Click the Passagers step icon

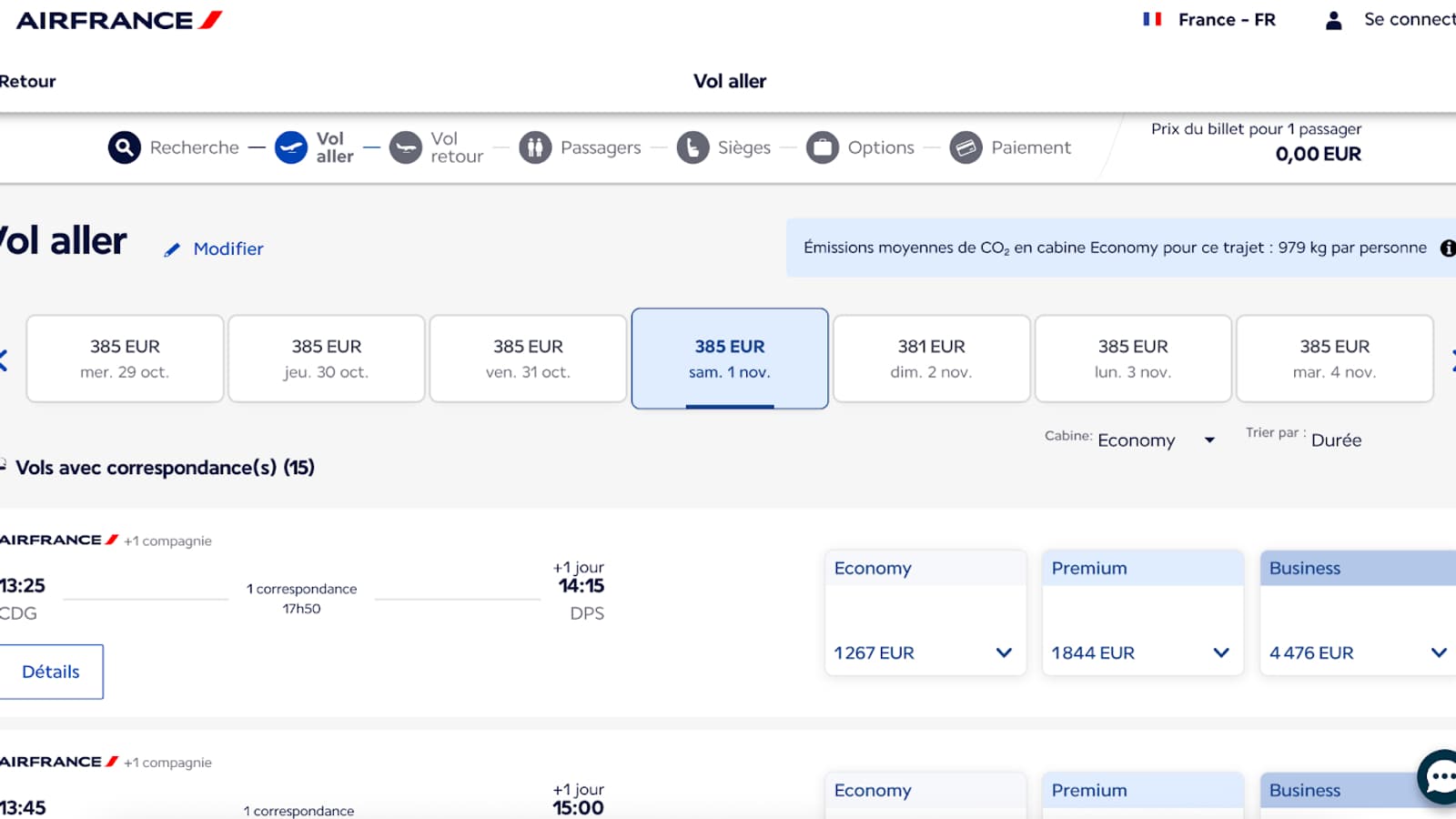[535, 147]
